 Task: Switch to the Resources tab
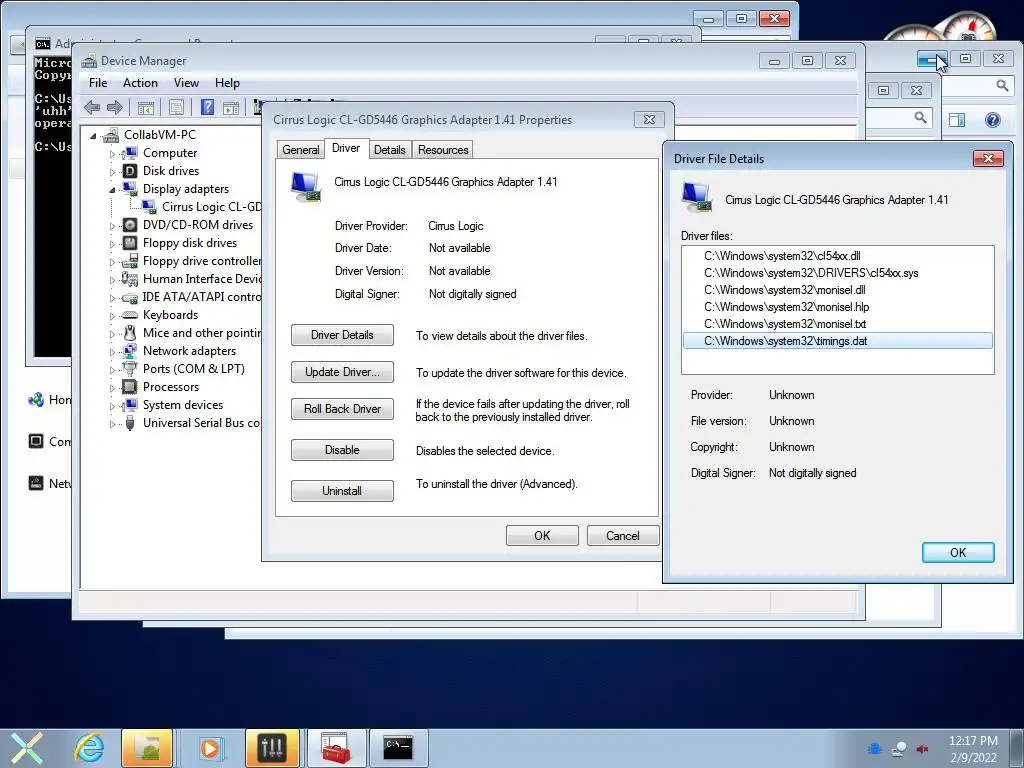(443, 150)
